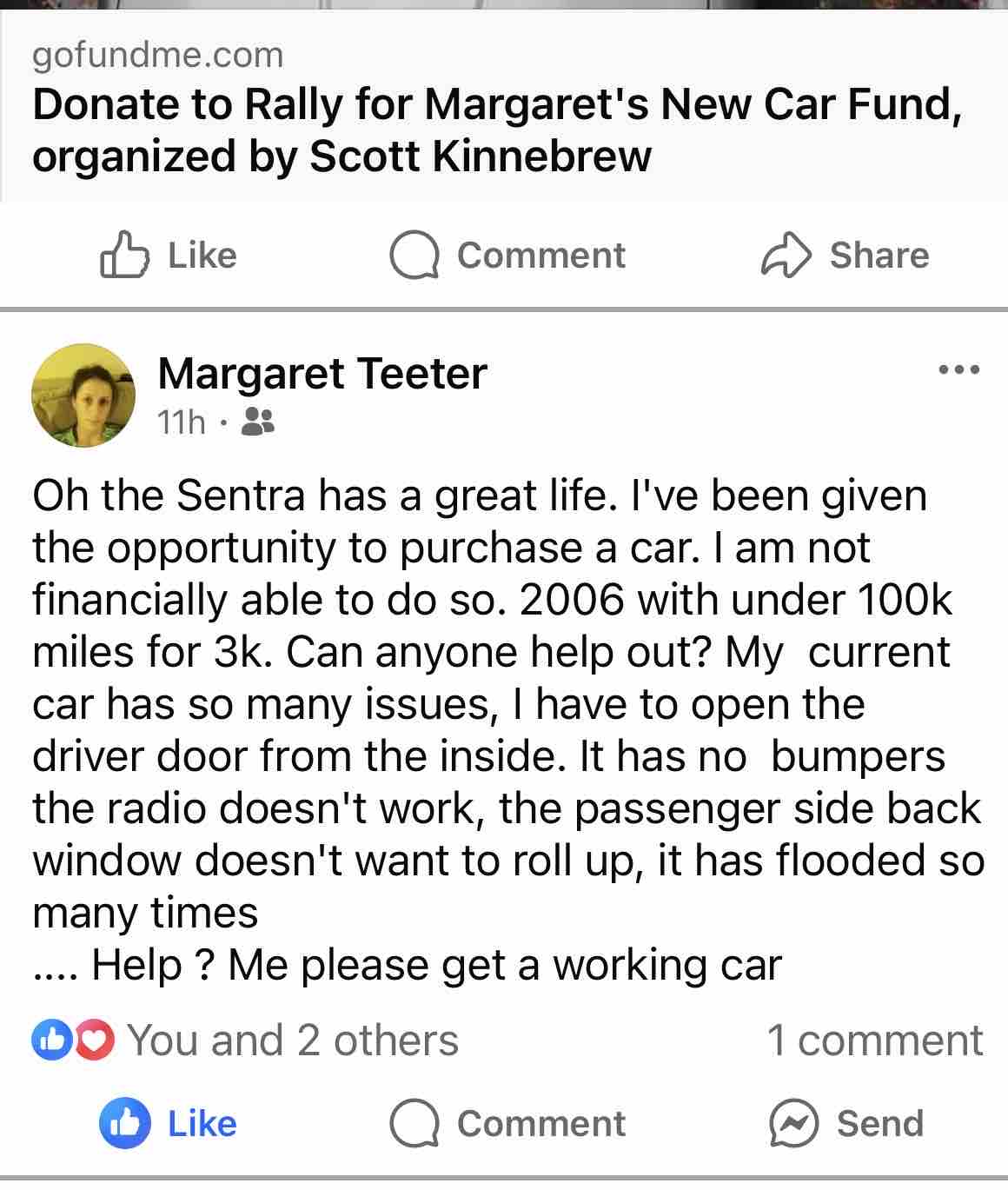Image resolution: width=1008 pixels, height=1190 pixels.
Task: Open Margaret Teeter's profile name link
Action: pyautogui.click(x=322, y=374)
